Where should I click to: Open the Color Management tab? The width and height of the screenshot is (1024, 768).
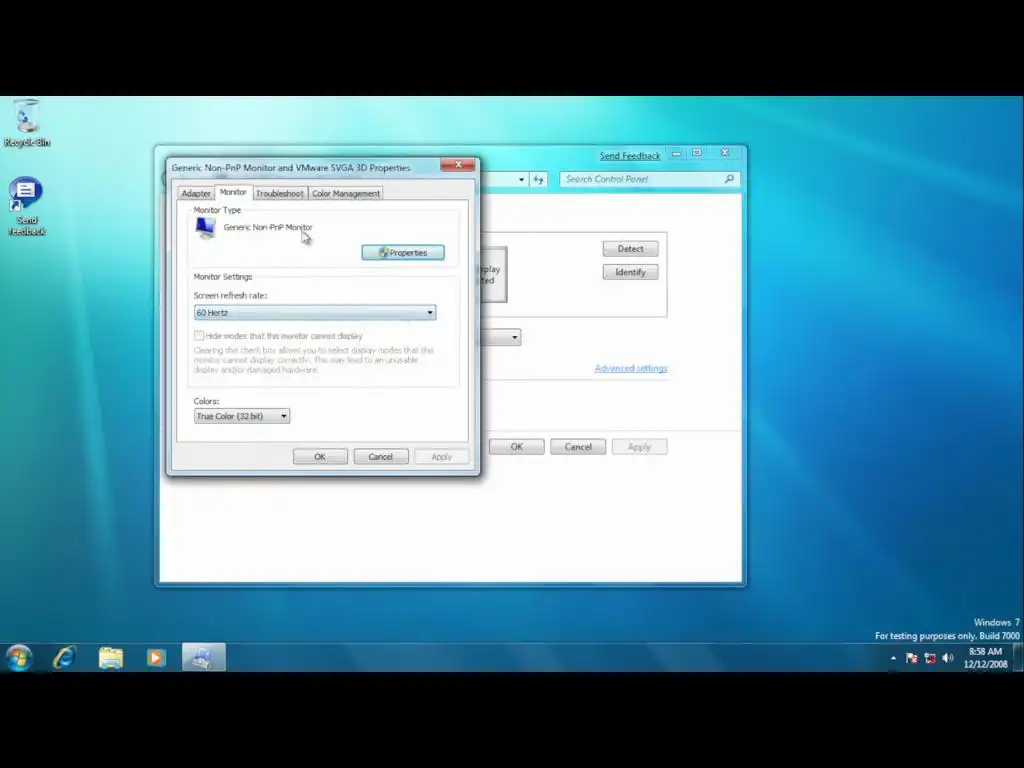[x=345, y=193]
